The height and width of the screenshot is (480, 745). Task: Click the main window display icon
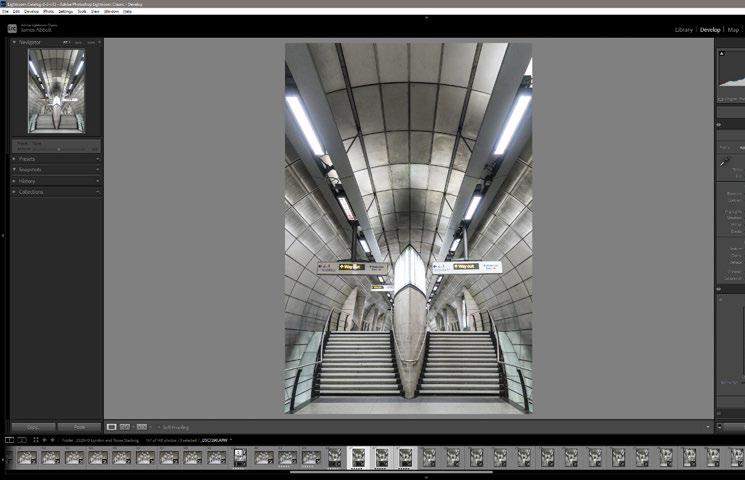[9, 439]
